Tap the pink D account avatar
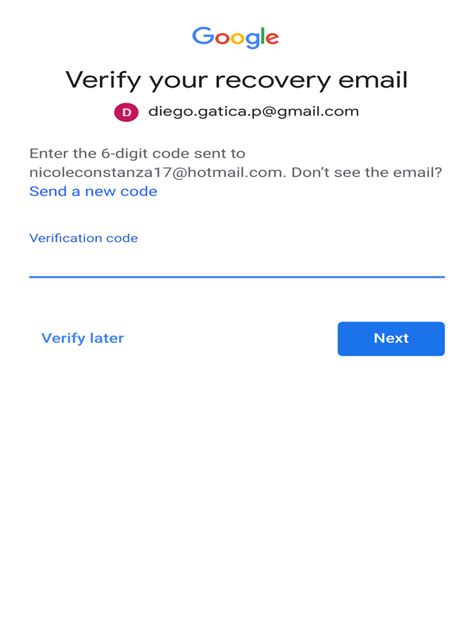The height and width of the screenshot is (632, 474). coord(126,112)
